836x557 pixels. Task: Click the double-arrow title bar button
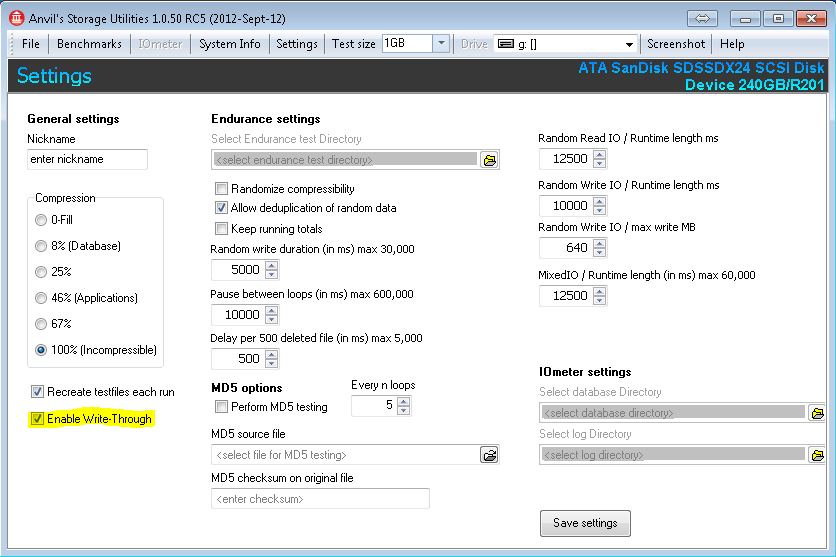point(702,19)
